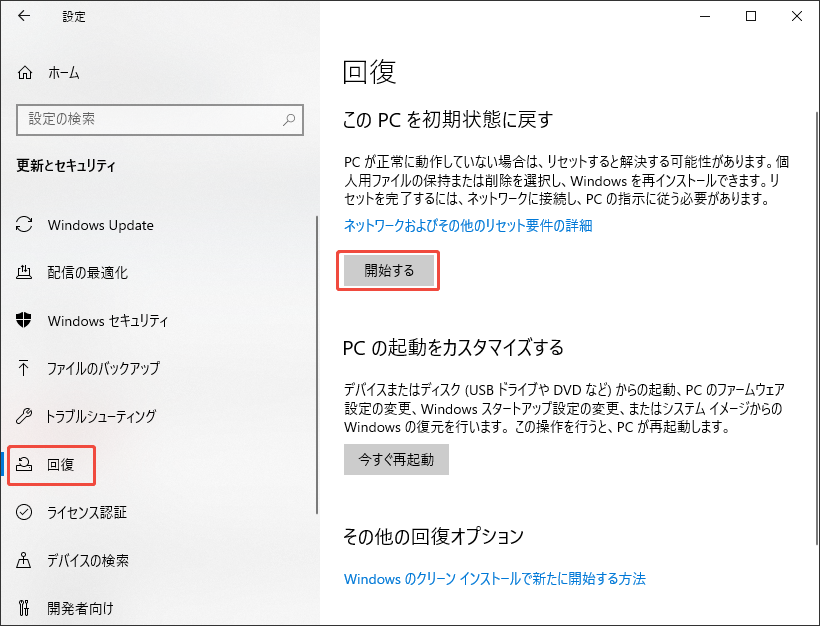Click the トラブルシューティング wrench icon
The width and height of the screenshot is (820, 626).
click(x=24, y=416)
